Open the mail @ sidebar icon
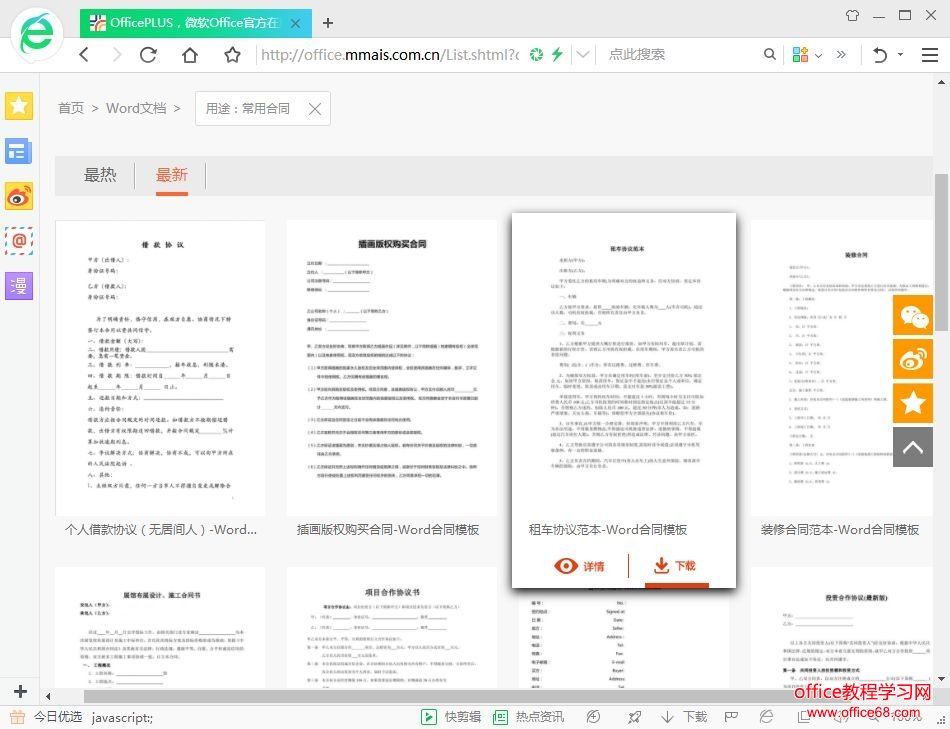 pyautogui.click(x=19, y=241)
